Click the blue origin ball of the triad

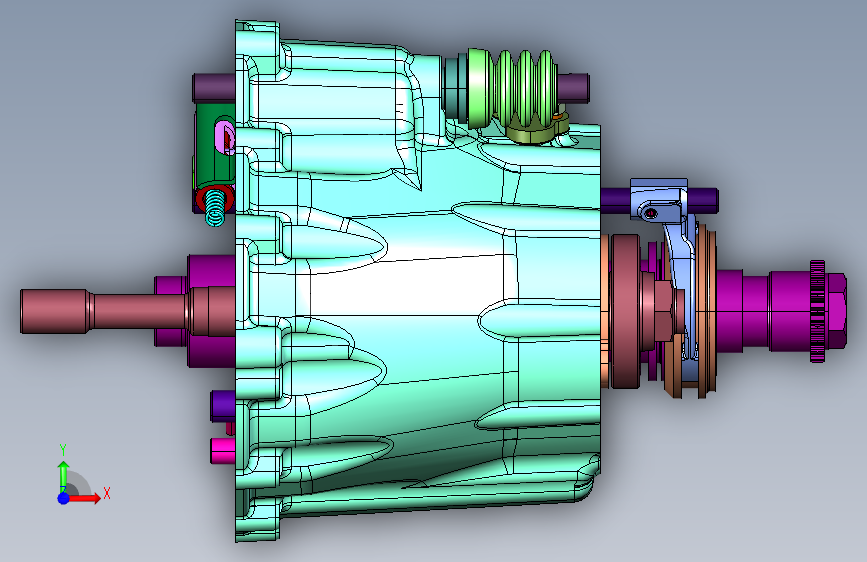coord(64,498)
